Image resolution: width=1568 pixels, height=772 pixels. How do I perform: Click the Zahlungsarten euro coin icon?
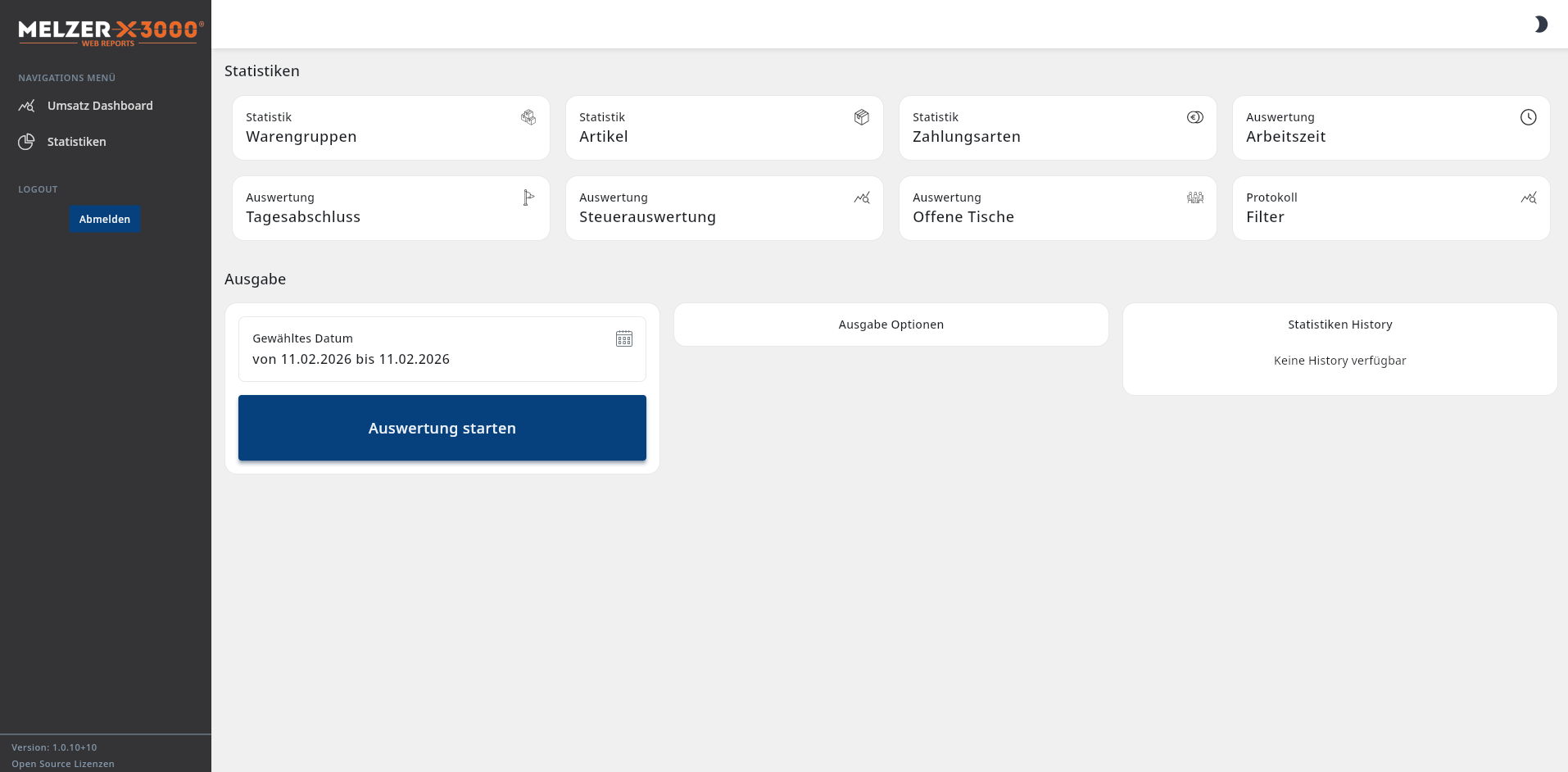pos(1195,117)
